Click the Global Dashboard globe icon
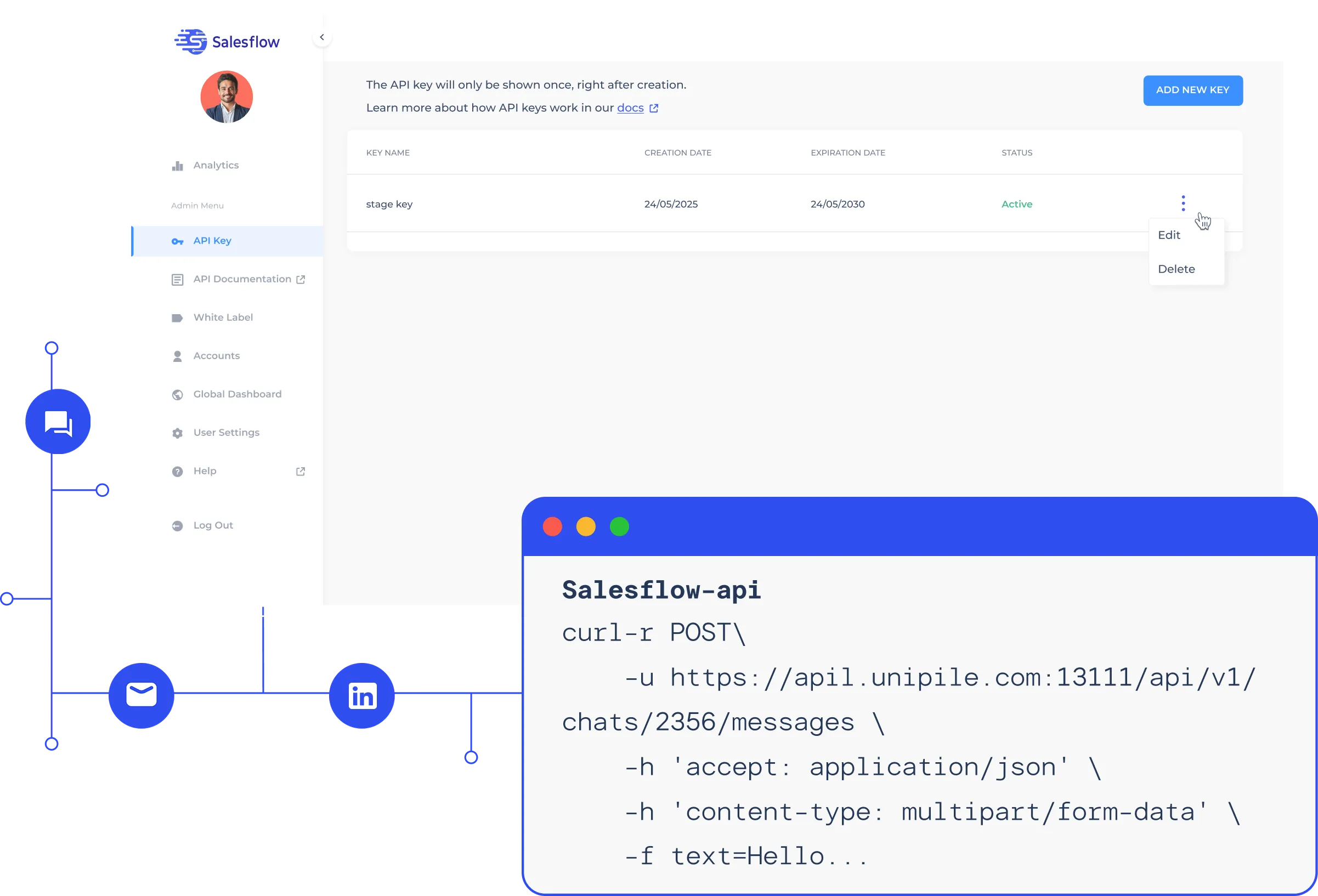 (x=178, y=395)
